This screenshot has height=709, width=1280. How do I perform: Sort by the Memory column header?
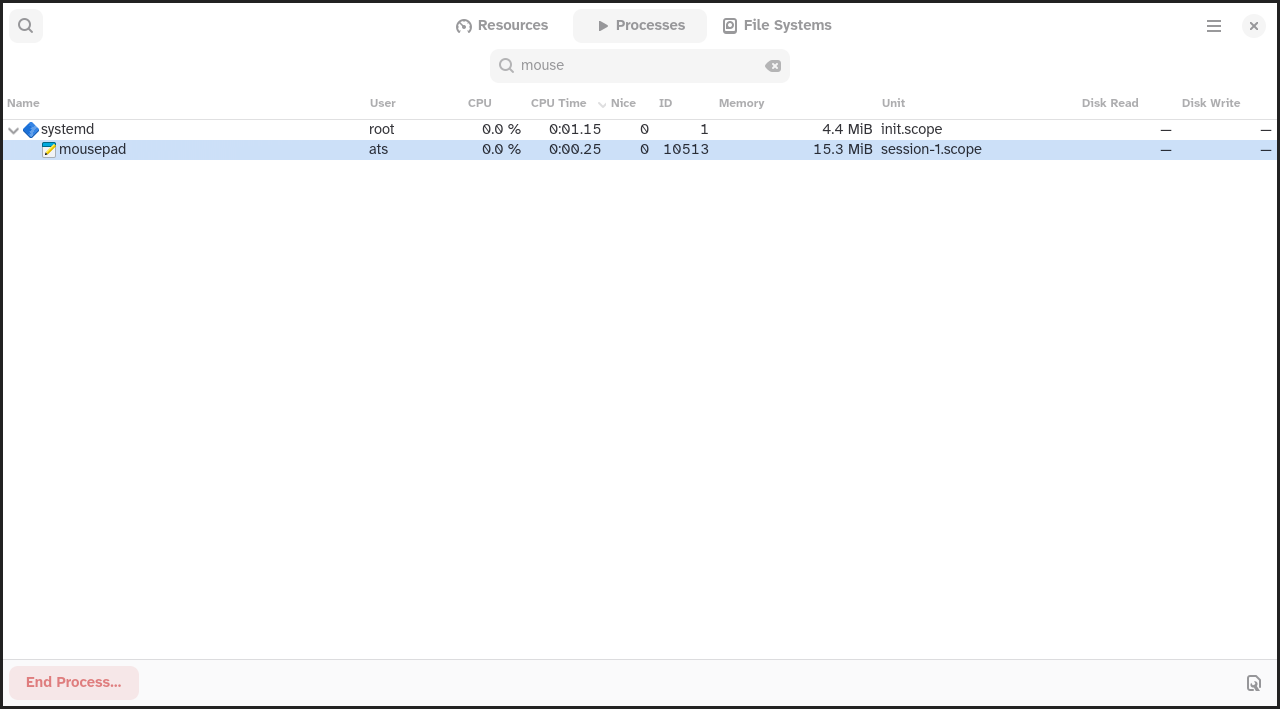click(742, 103)
